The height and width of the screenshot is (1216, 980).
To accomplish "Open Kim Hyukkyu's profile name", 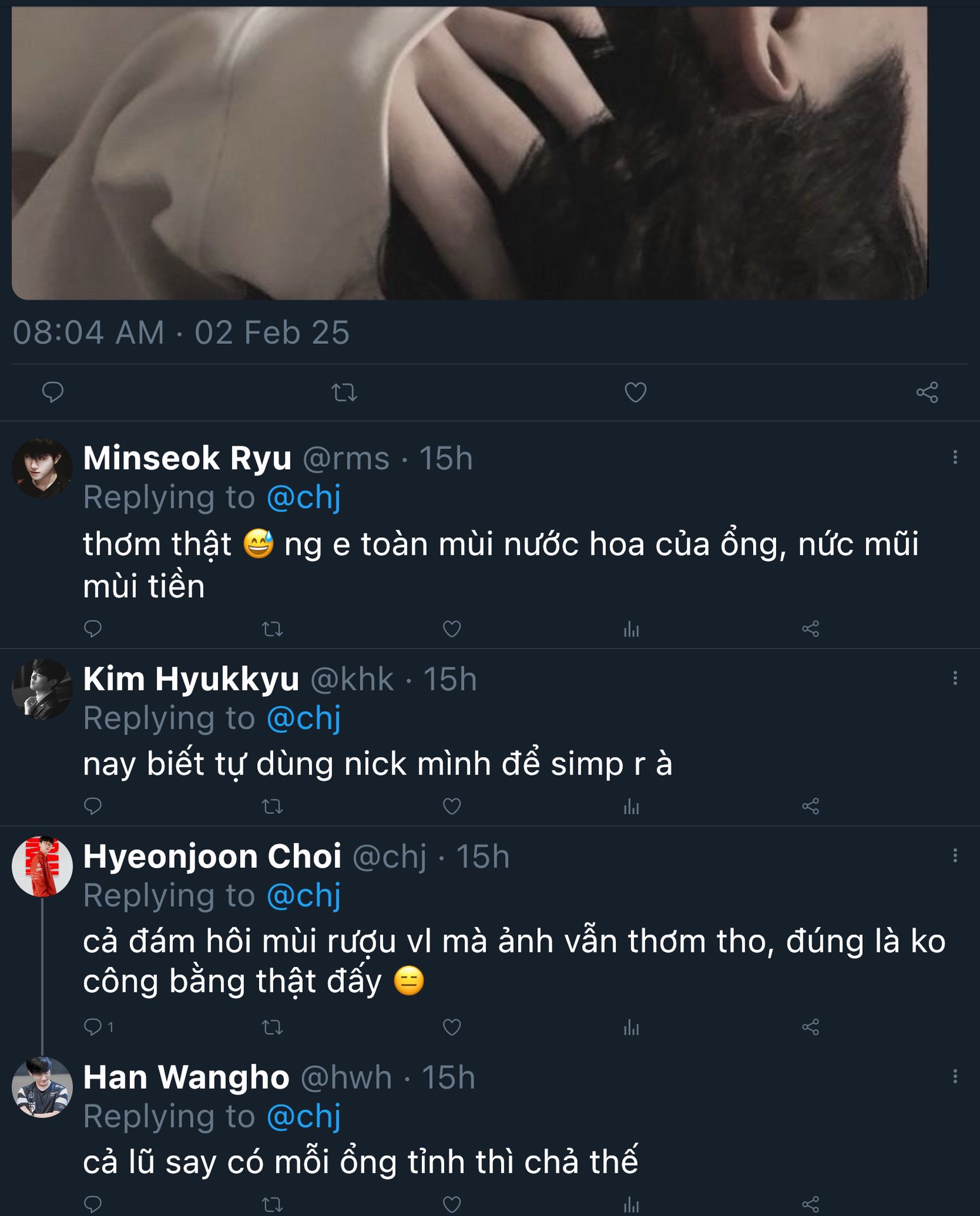I will click(191, 680).
